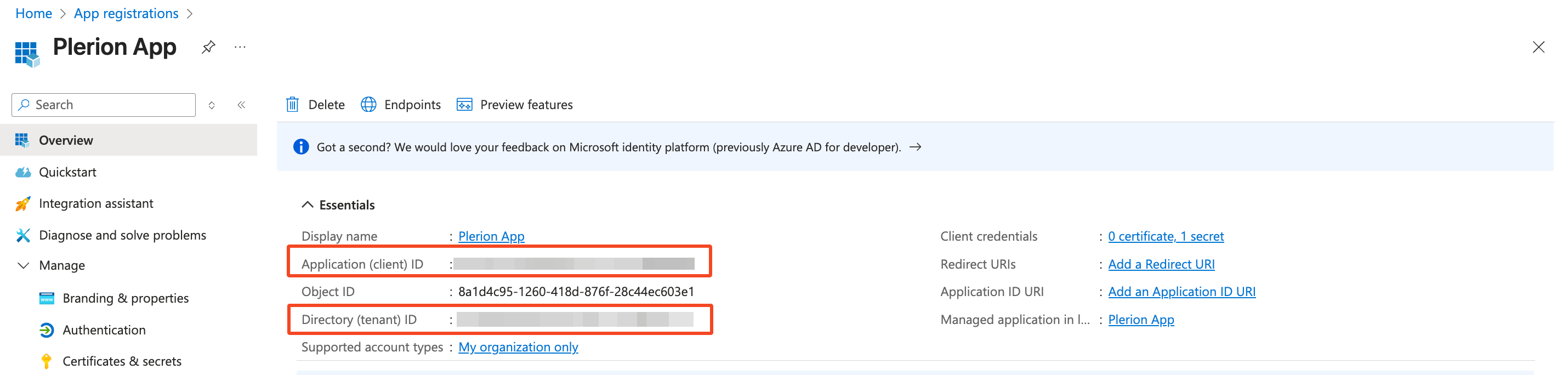Go to the Home breadcrumb
This screenshot has width=1568, height=375.
(33, 13)
